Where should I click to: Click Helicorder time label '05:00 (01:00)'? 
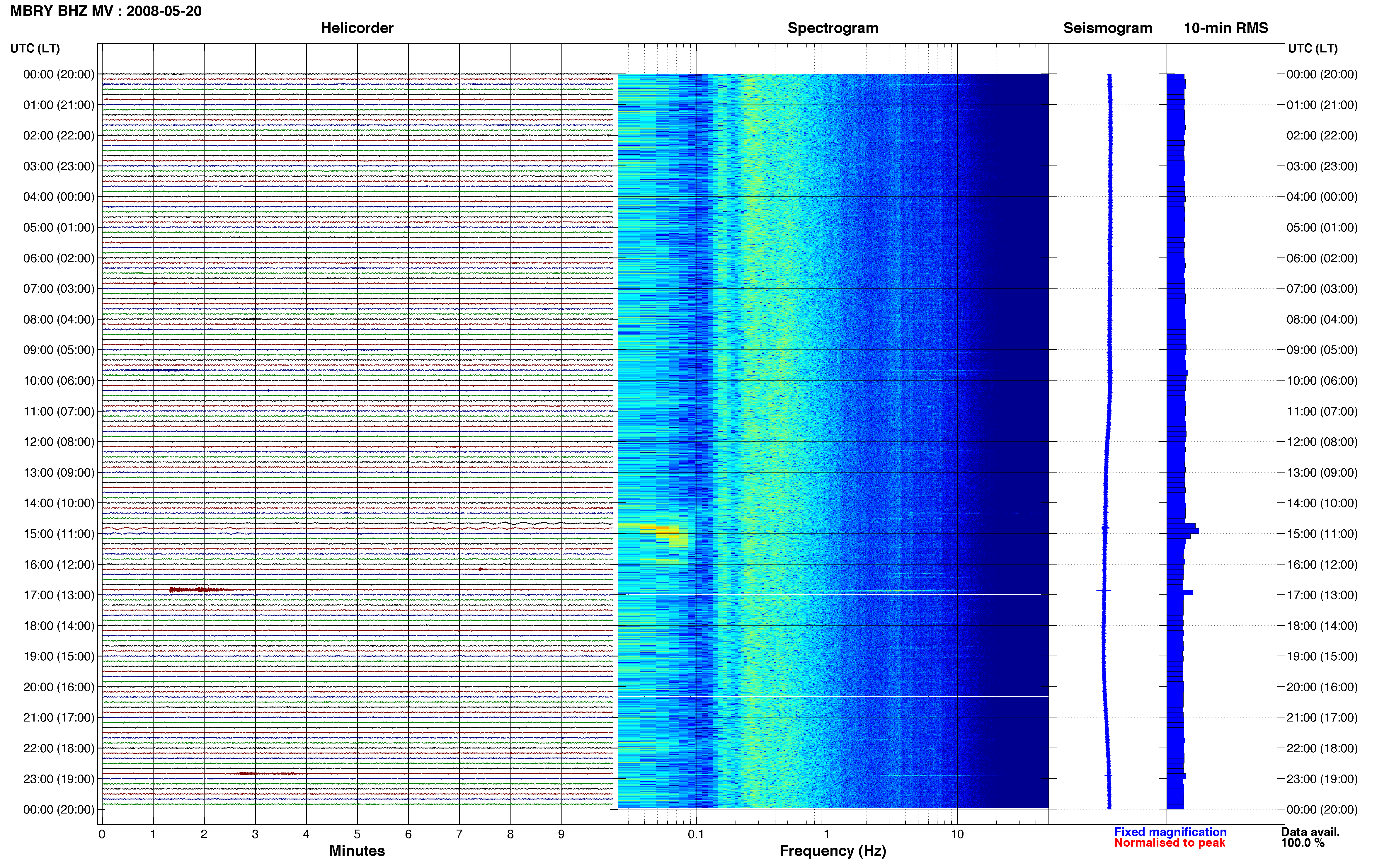point(59,227)
